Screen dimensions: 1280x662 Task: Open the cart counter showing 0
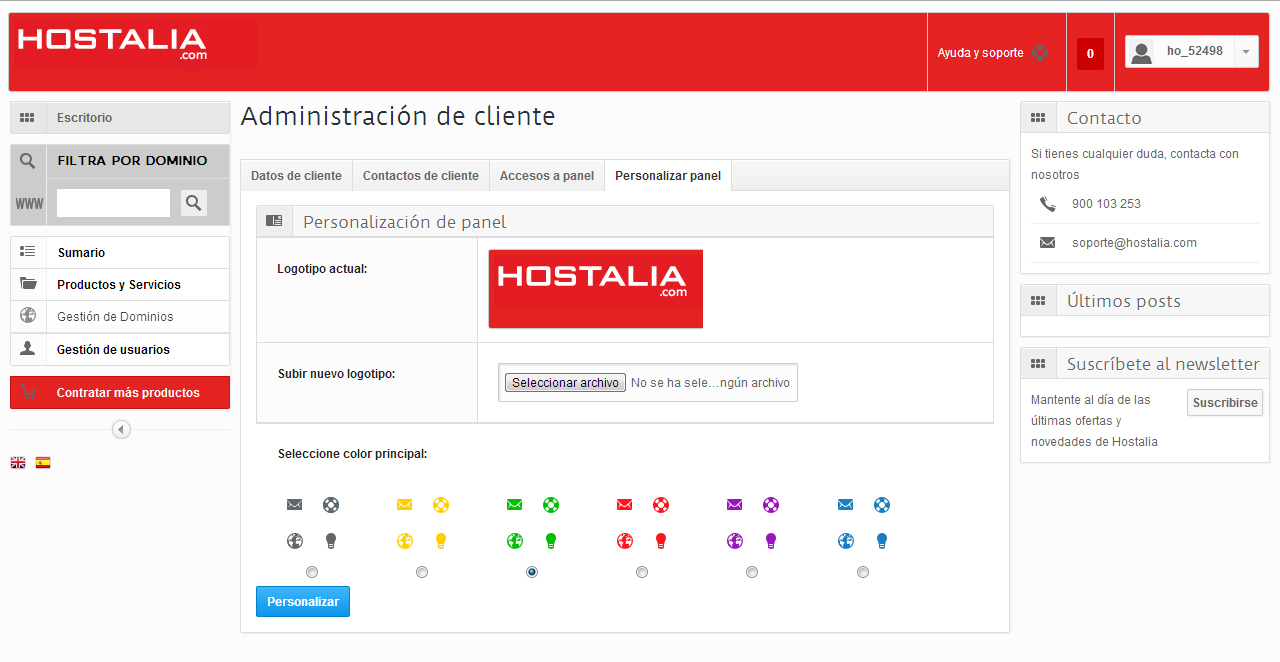pos(1090,54)
